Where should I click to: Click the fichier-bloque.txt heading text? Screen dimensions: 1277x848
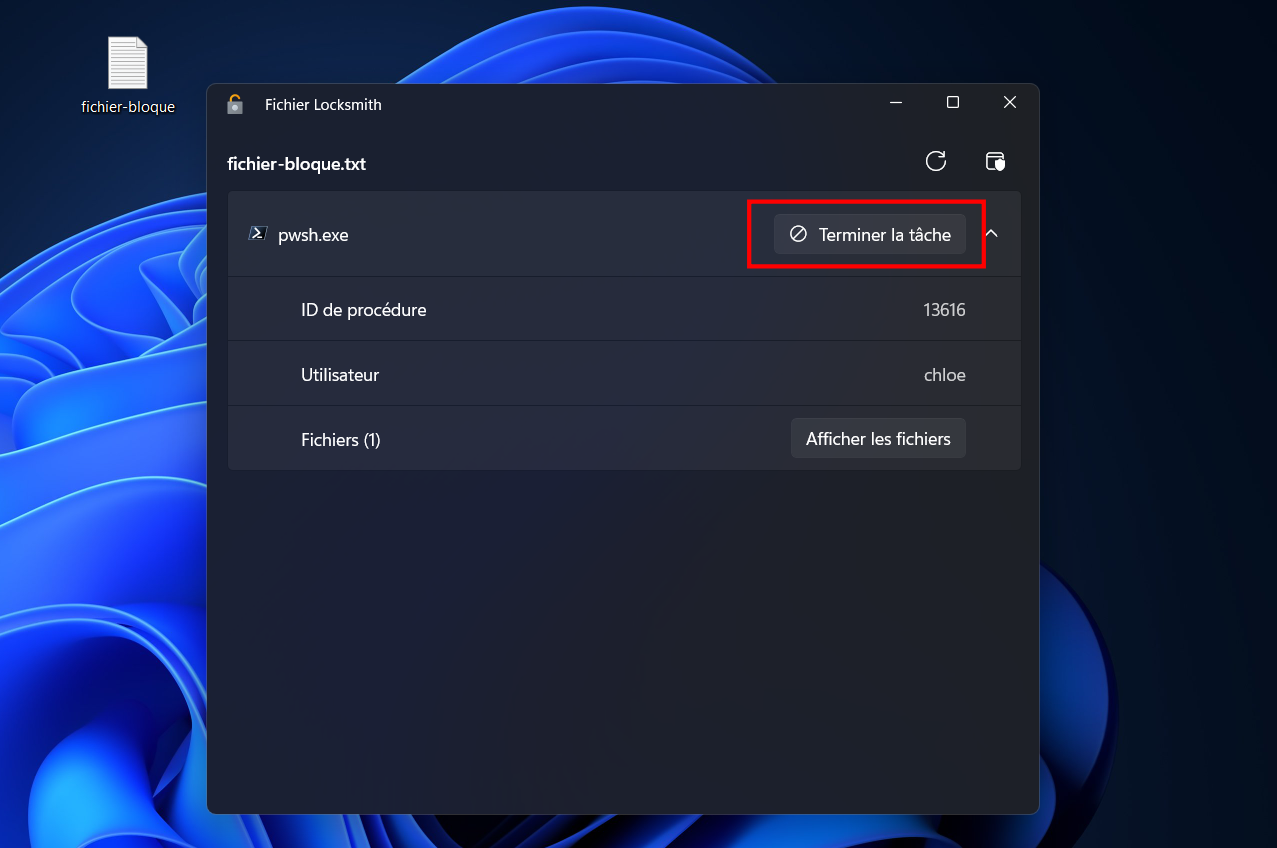pos(297,164)
